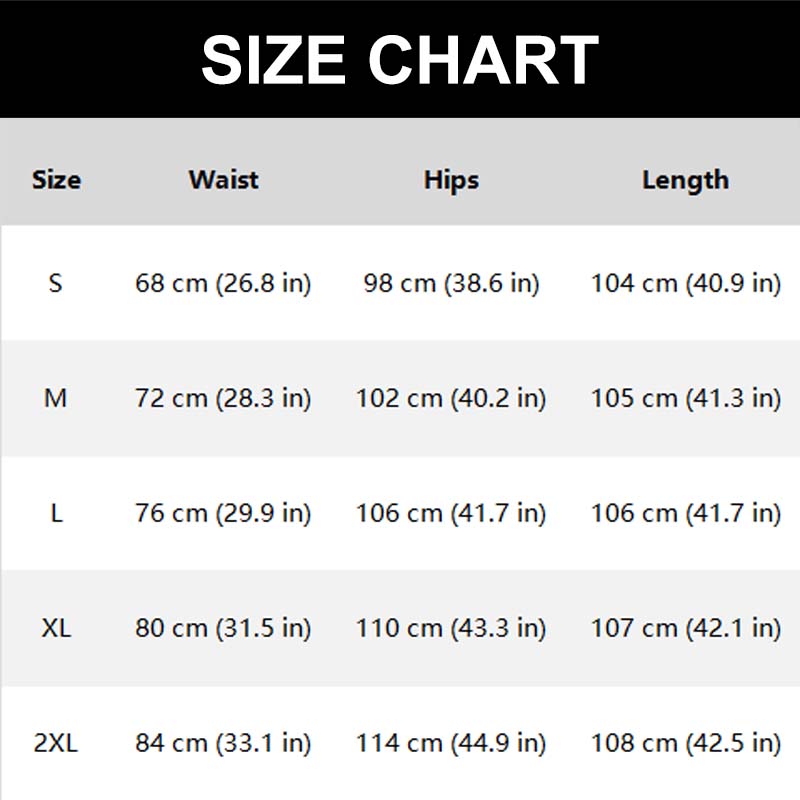Click the SIZE CHART title banner
The width and height of the screenshot is (800, 800).
pos(400,58)
